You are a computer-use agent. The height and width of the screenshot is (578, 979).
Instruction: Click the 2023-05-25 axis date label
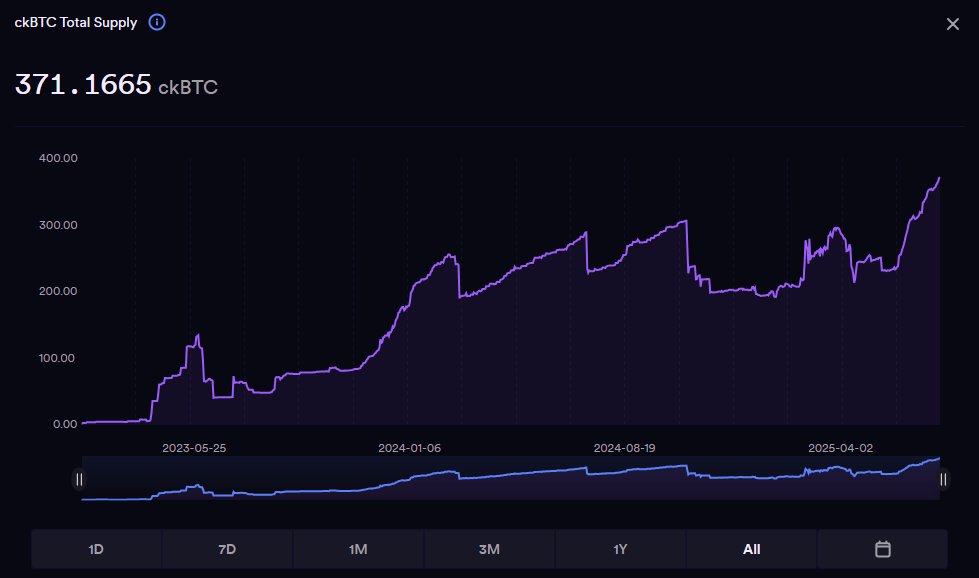[194, 448]
